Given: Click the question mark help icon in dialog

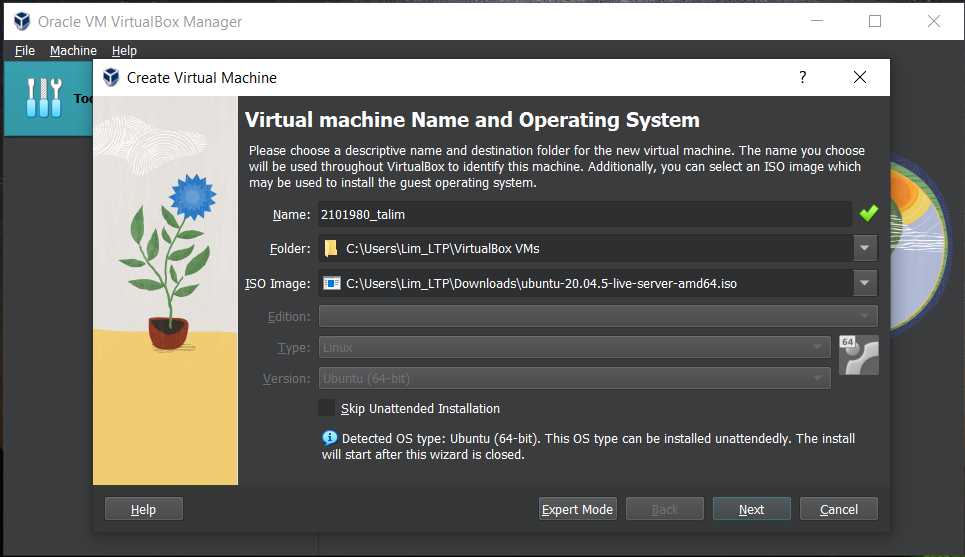Looking at the screenshot, I should point(802,77).
